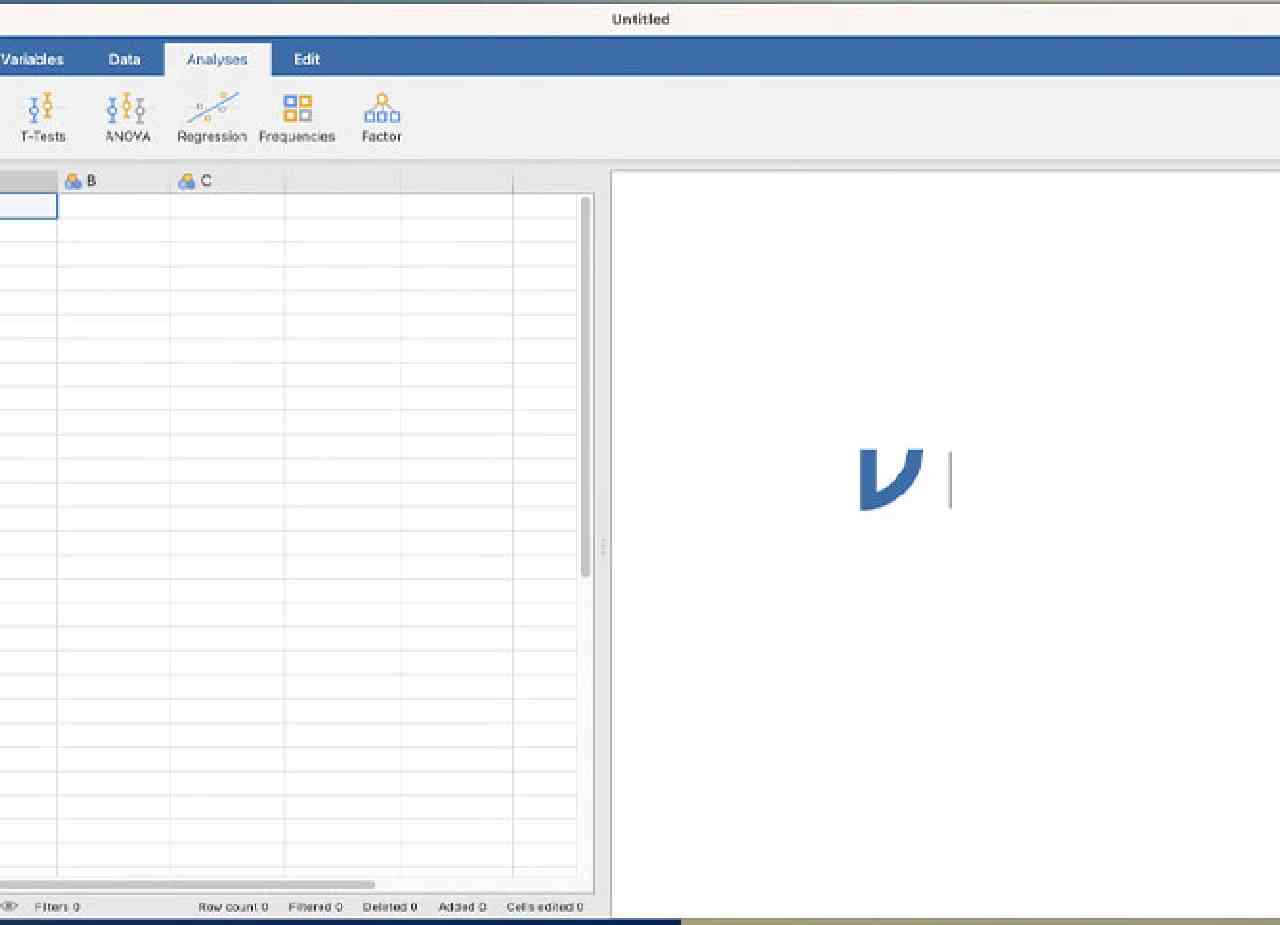Click the horizontal scrollbar of the data grid
Image resolution: width=1280 pixels, height=925 pixels.
[x=187, y=884]
